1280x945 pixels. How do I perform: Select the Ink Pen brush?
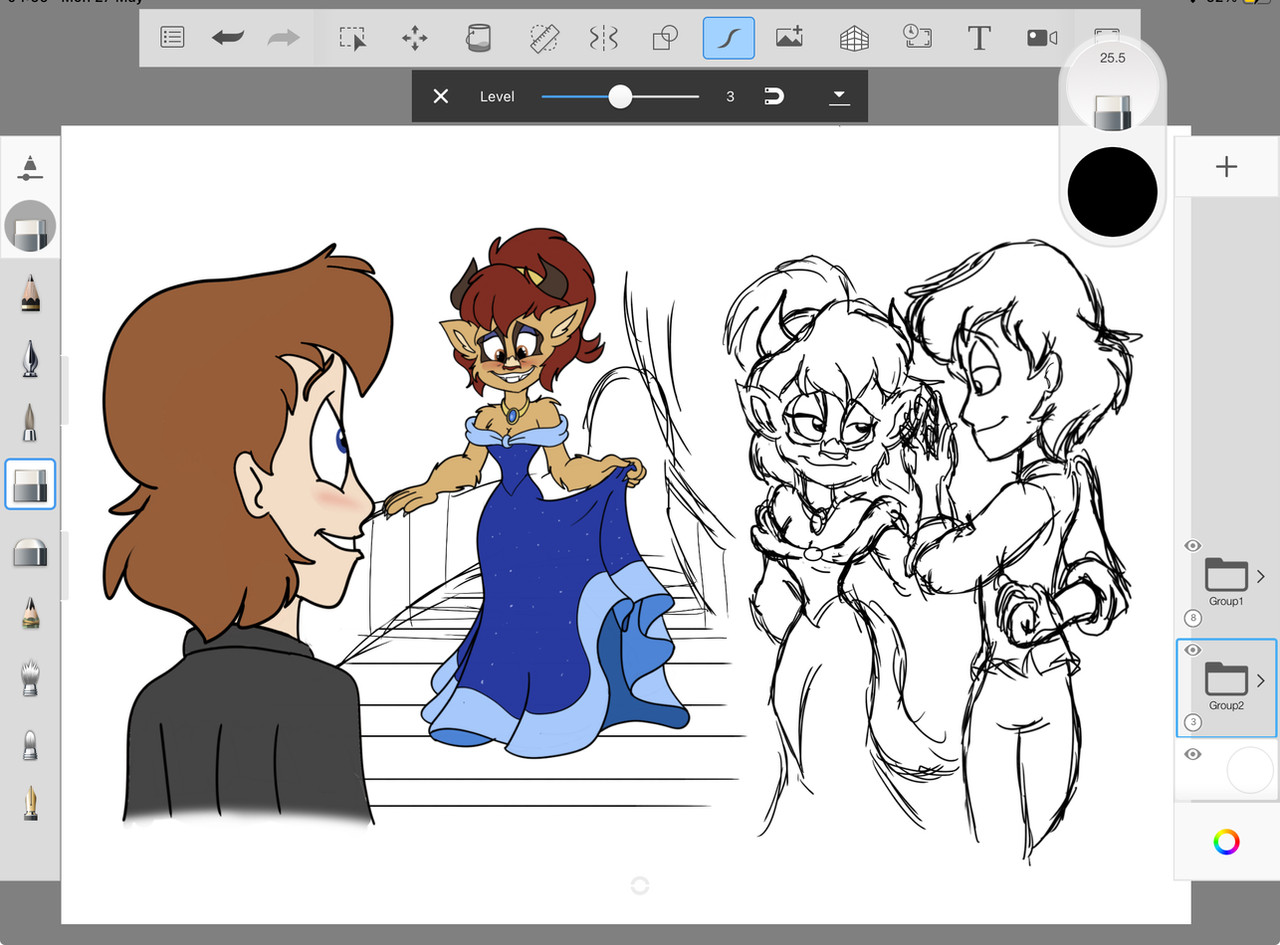click(x=30, y=357)
